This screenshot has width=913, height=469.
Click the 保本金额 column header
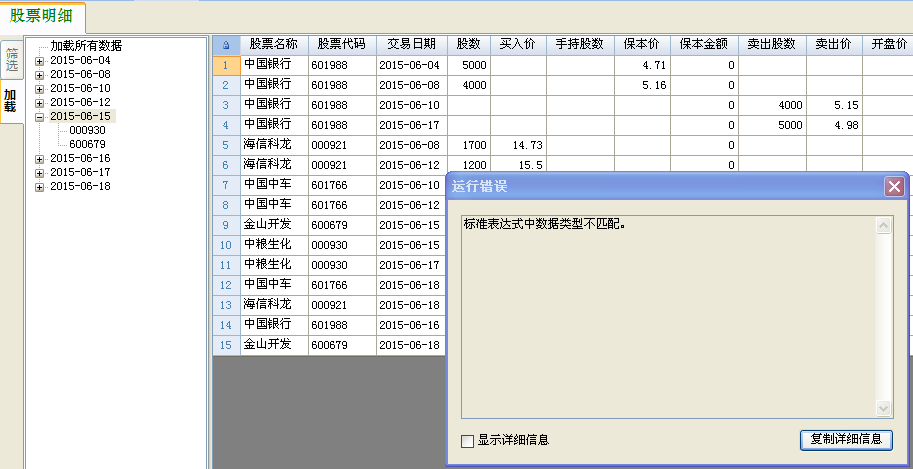704,45
